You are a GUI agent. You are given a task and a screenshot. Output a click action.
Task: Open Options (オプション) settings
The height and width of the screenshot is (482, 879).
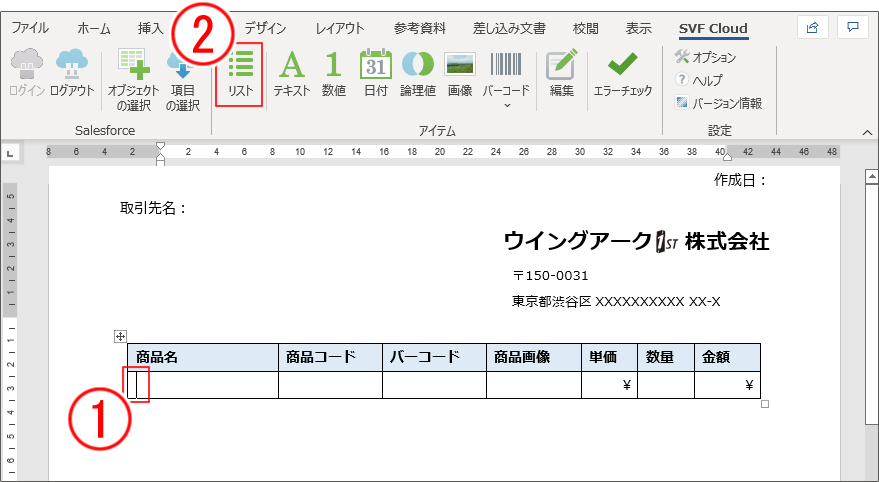coord(705,57)
